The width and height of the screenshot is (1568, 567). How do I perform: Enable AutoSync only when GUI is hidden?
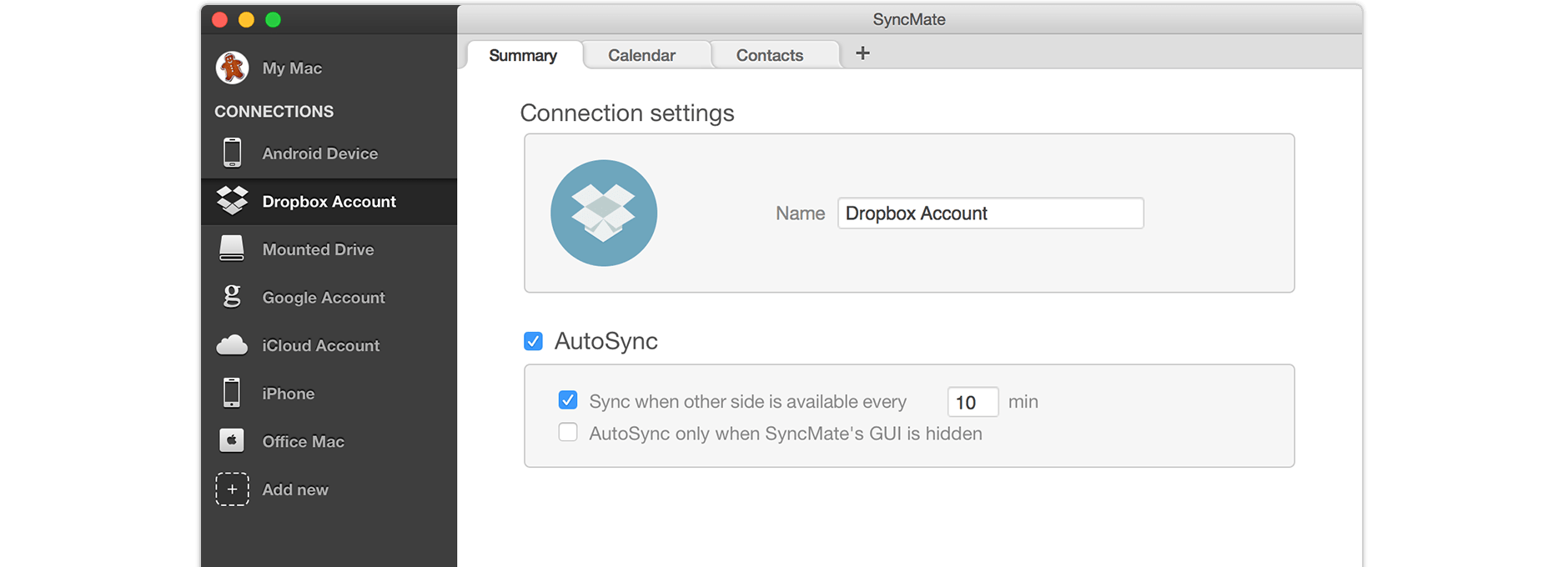tap(568, 433)
